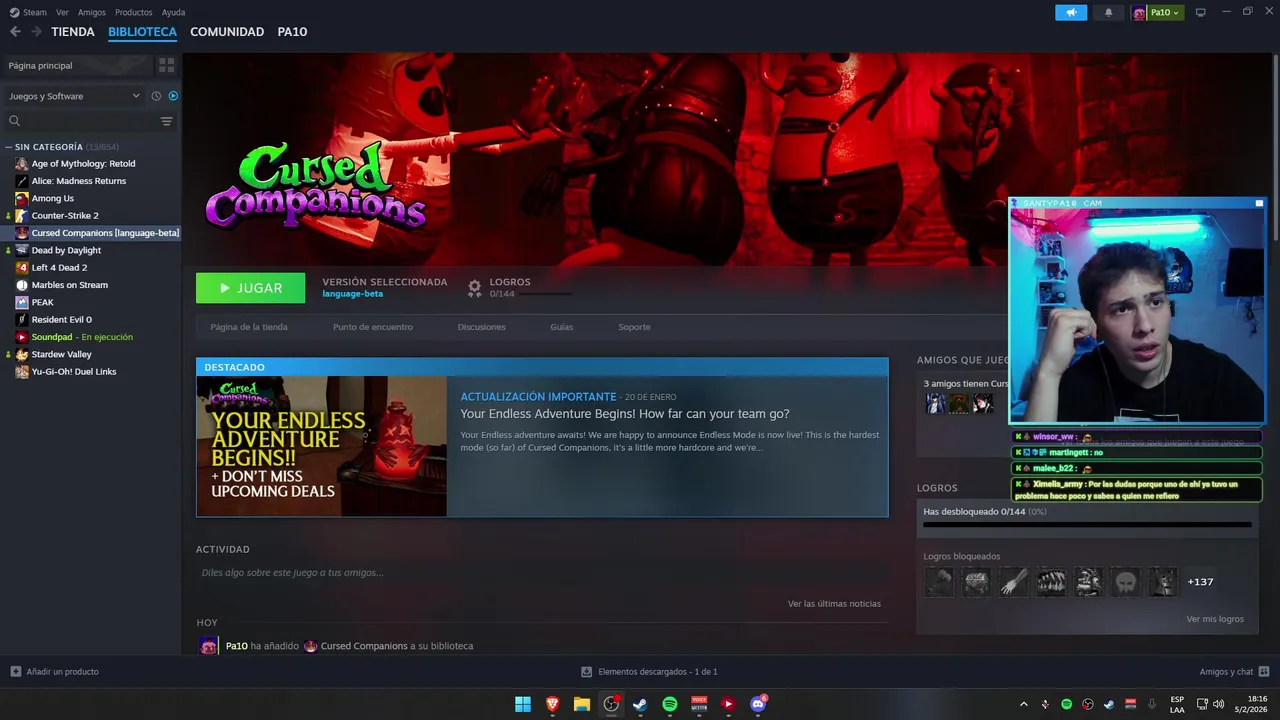Open the Ayuda menu
Screen dimensions: 1280x720
coord(173,13)
